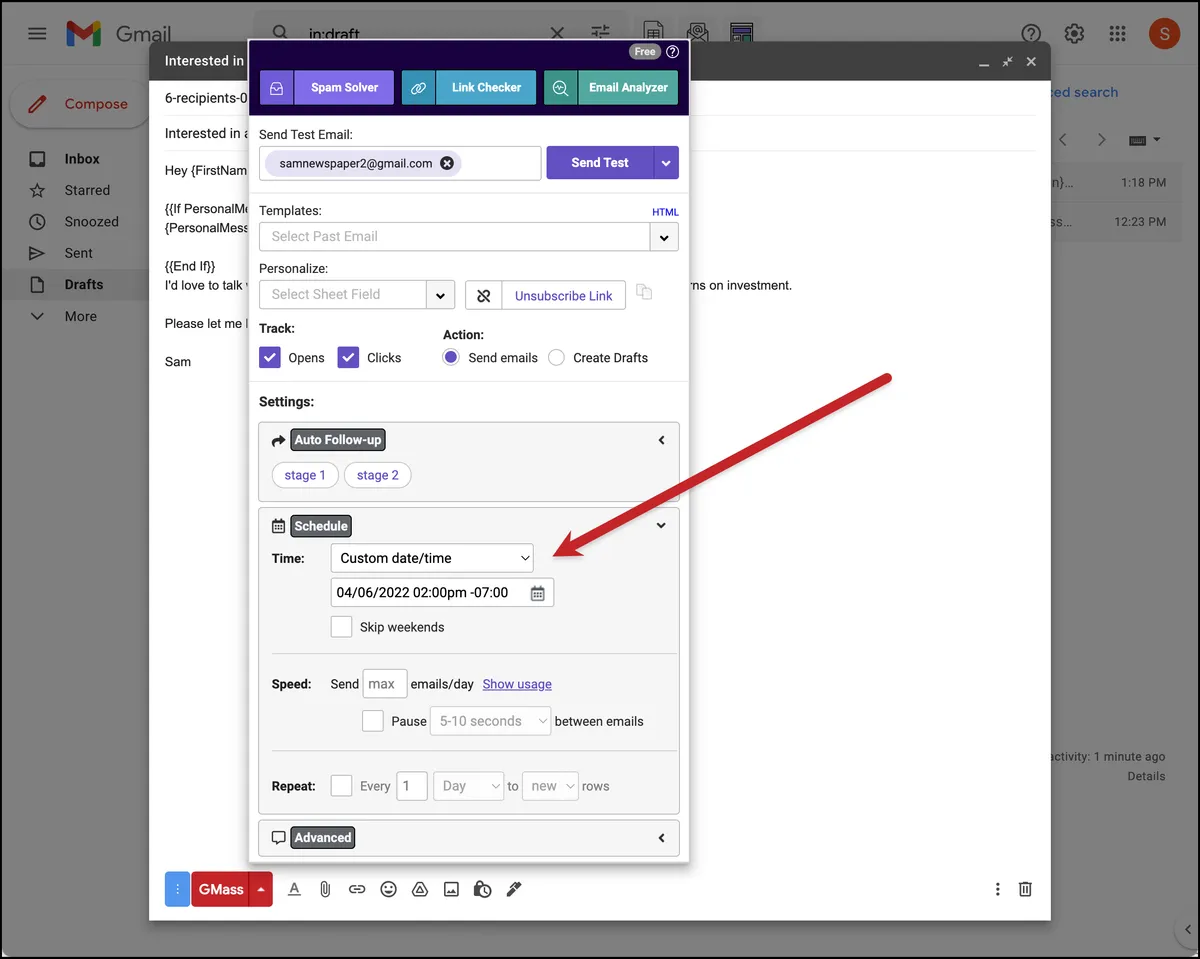Click the Google account avatar S
This screenshot has width=1200, height=959.
click(1164, 34)
